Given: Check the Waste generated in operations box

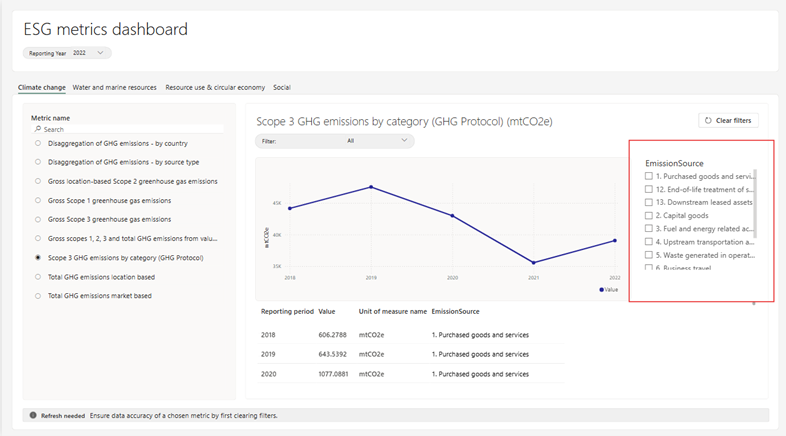Looking at the screenshot, I should pos(649,254).
